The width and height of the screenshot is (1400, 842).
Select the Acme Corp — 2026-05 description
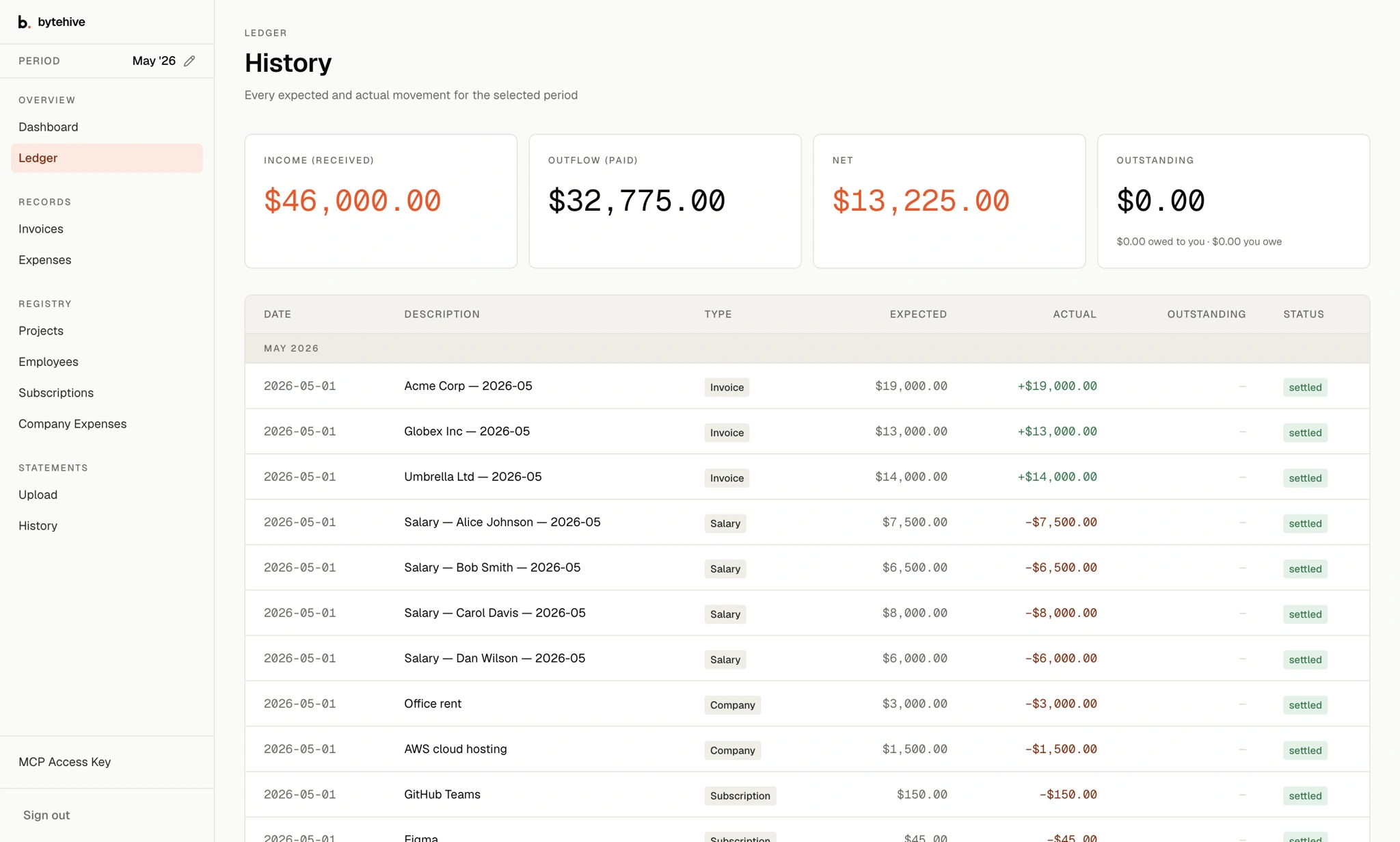pos(468,386)
